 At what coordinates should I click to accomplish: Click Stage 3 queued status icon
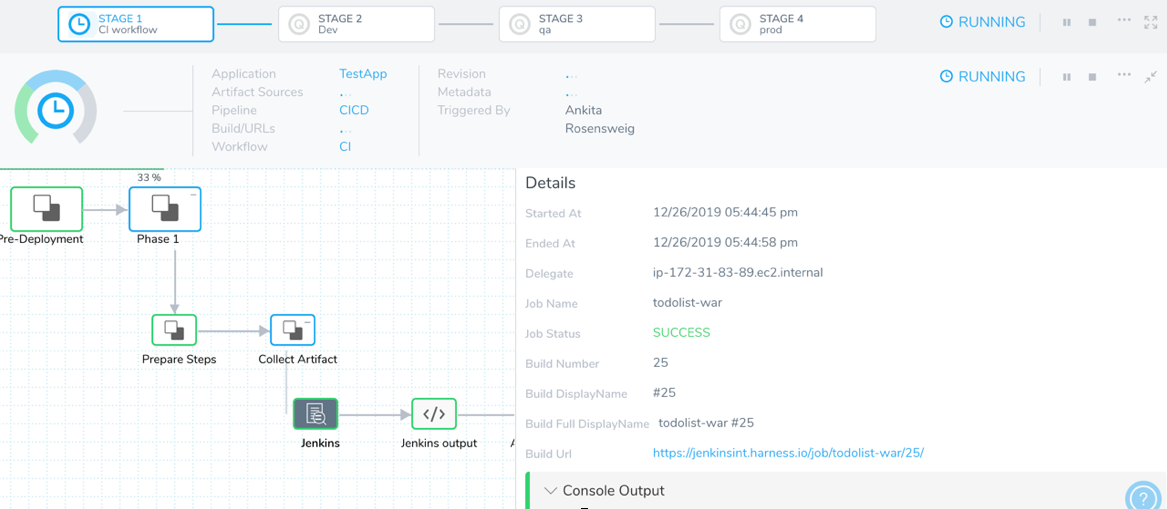(x=519, y=25)
